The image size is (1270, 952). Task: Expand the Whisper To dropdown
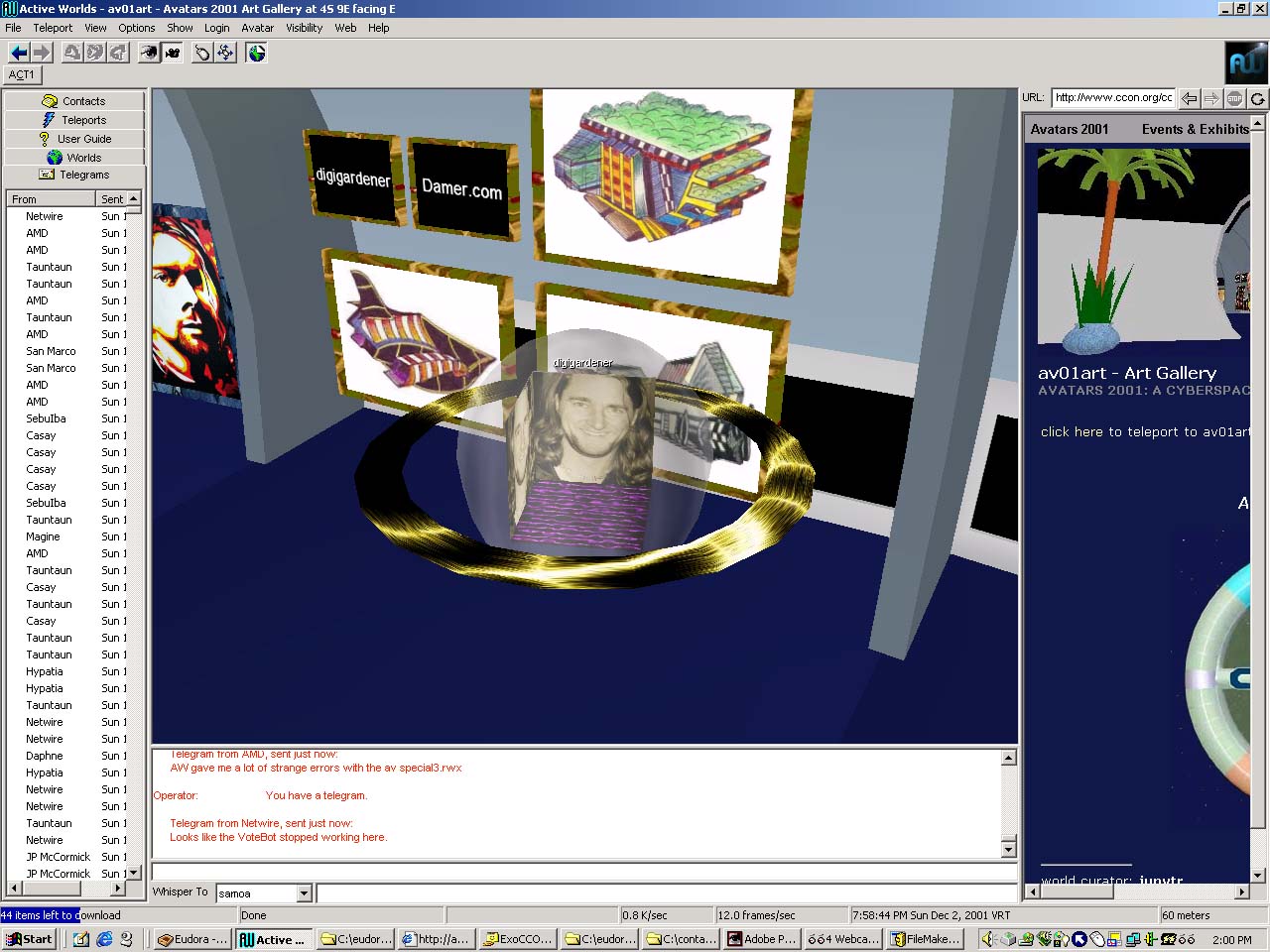pos(305,893)
